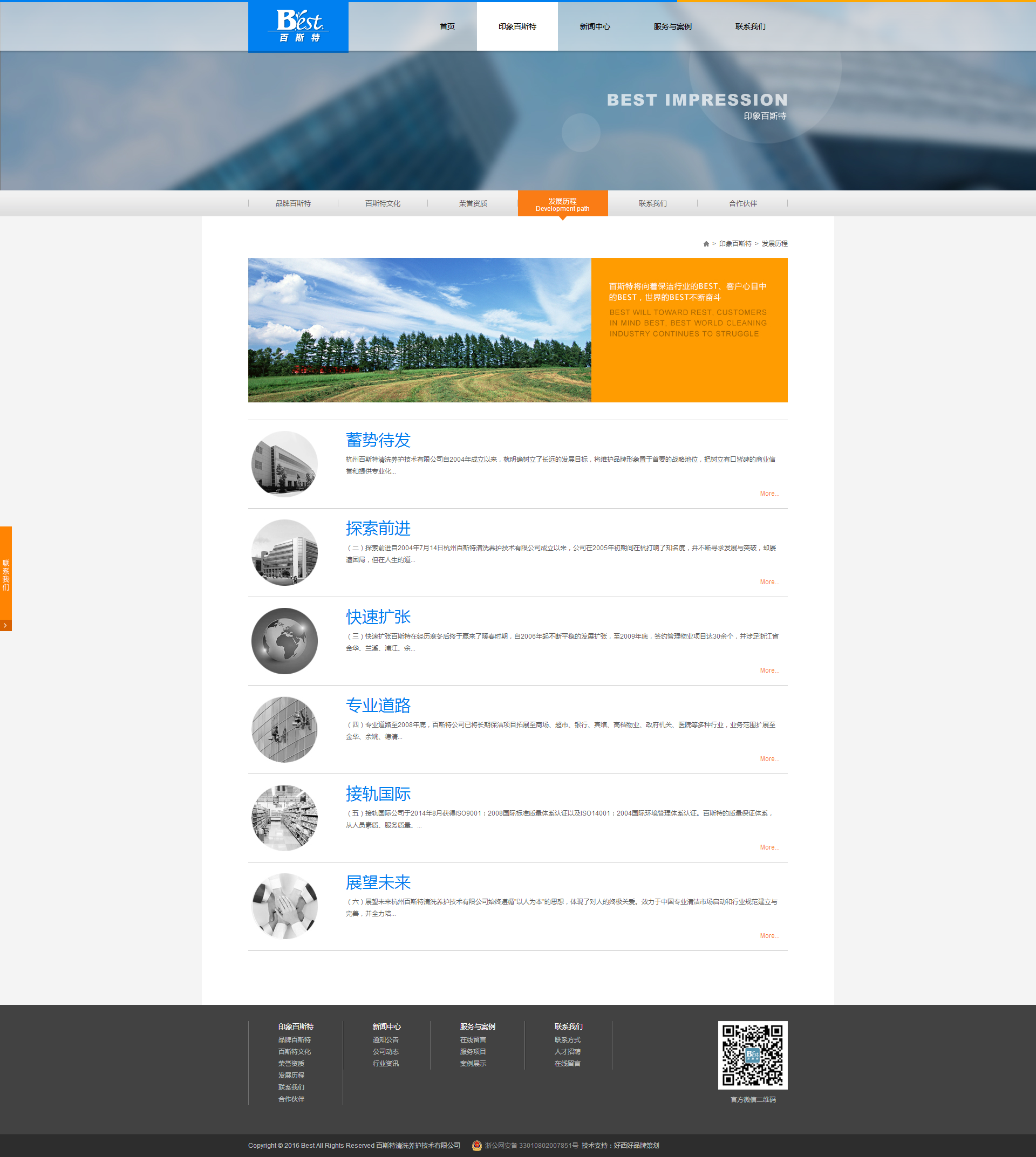Click the supermarket aisle thumbnail for 接轨国际

pos(284,818)
